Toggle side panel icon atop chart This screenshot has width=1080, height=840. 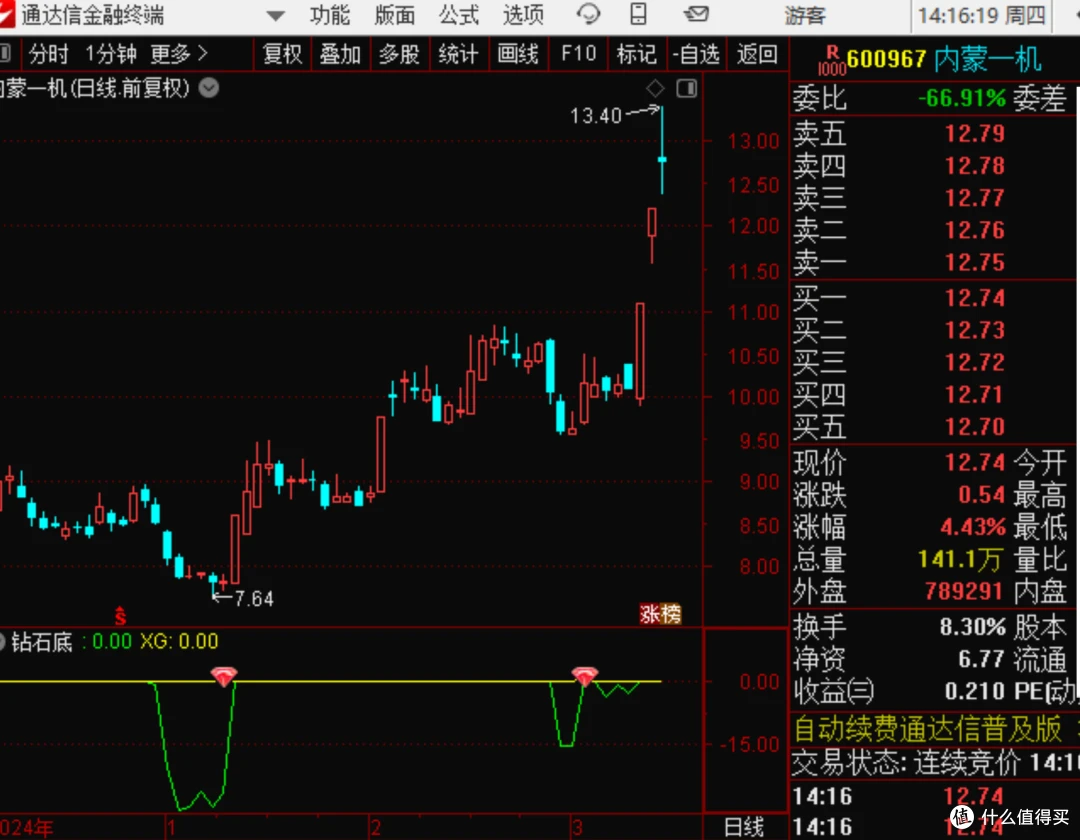[x=686, y=89]
